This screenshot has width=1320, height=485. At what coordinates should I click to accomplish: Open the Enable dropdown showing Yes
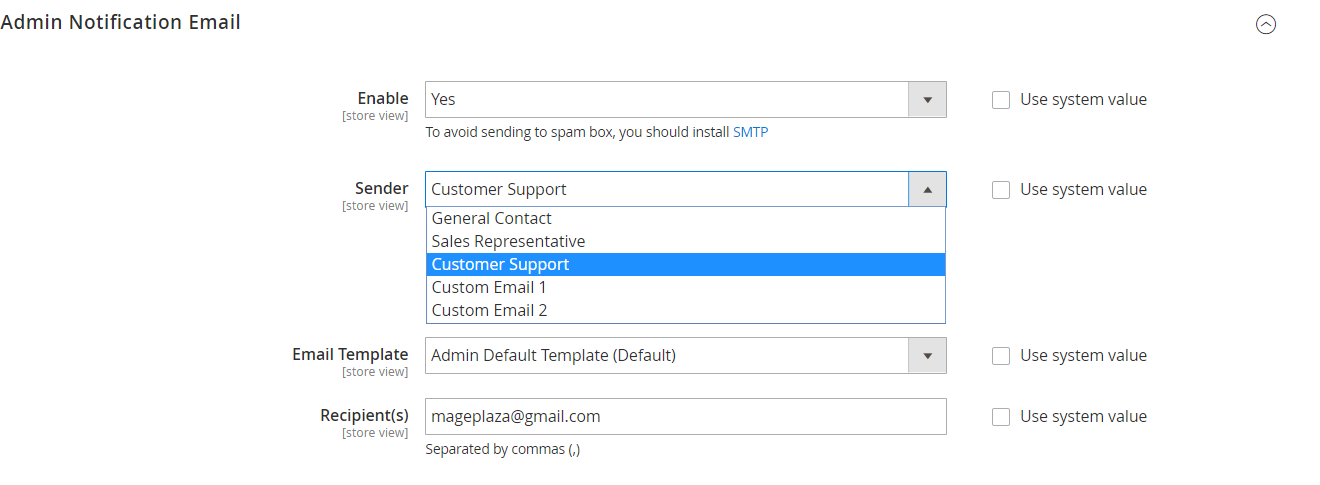point(666,100)
